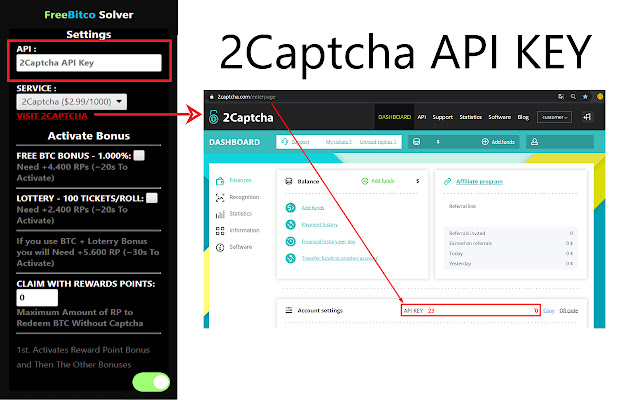Click the browser address bar lock icon
Screen dimensions: 640x400
[x=211, y=97]
